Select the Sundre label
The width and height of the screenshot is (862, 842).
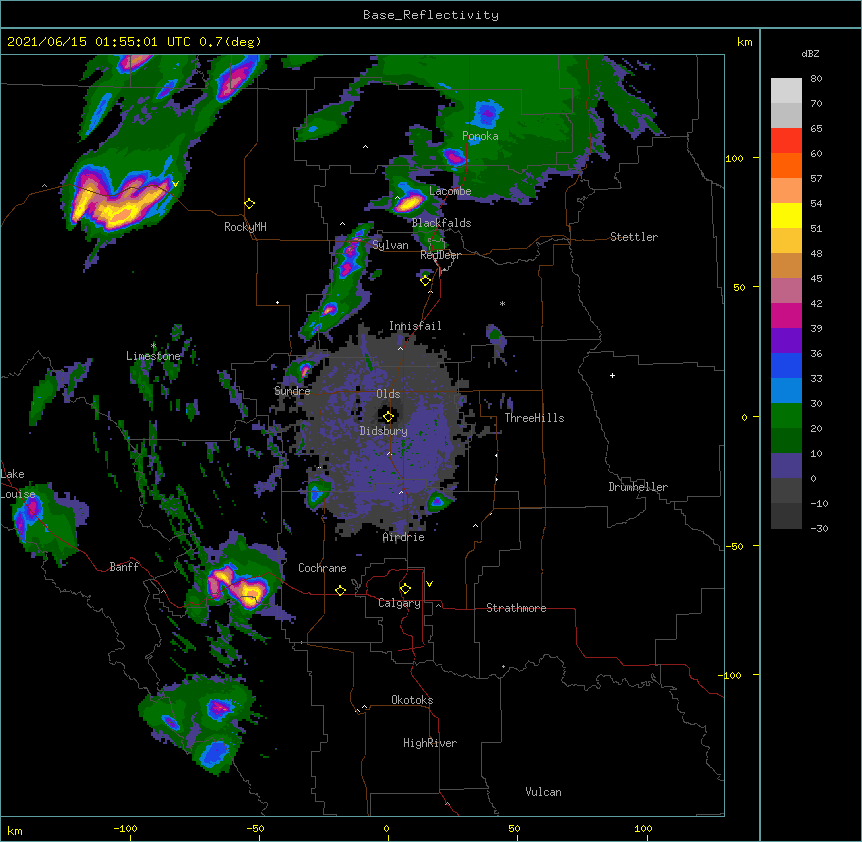292,391
